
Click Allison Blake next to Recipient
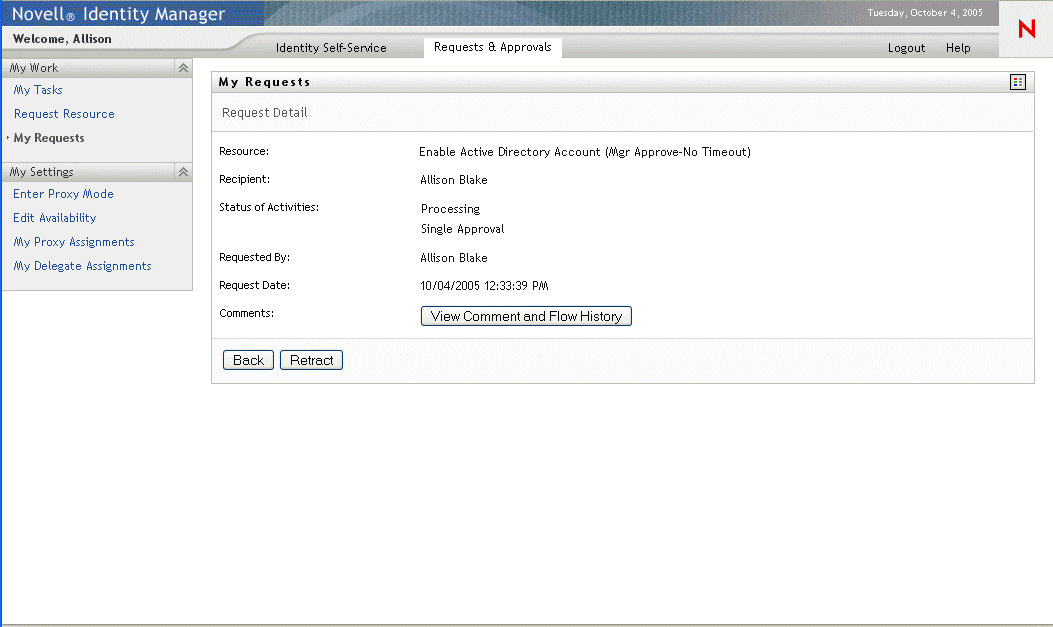coord(453,180)
